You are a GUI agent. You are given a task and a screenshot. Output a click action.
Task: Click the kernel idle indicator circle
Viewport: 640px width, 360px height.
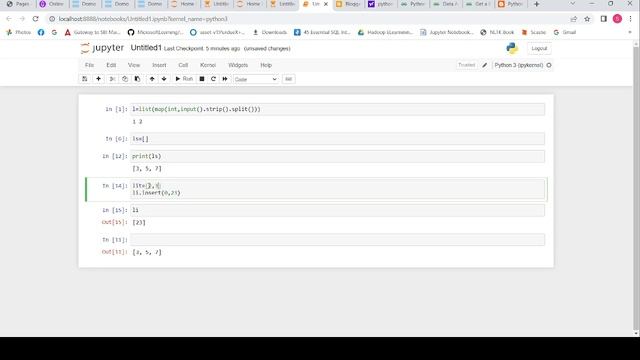[549, 65]
